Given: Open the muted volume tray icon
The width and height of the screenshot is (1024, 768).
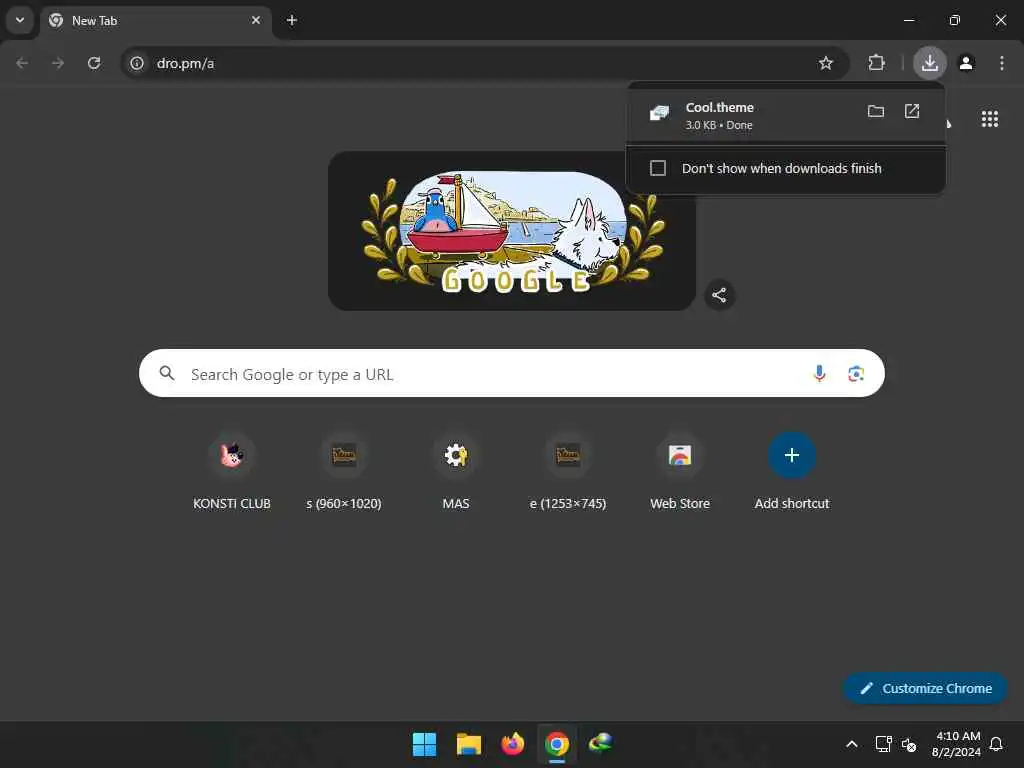Looking at the screenshot, I should coord(909,744).
